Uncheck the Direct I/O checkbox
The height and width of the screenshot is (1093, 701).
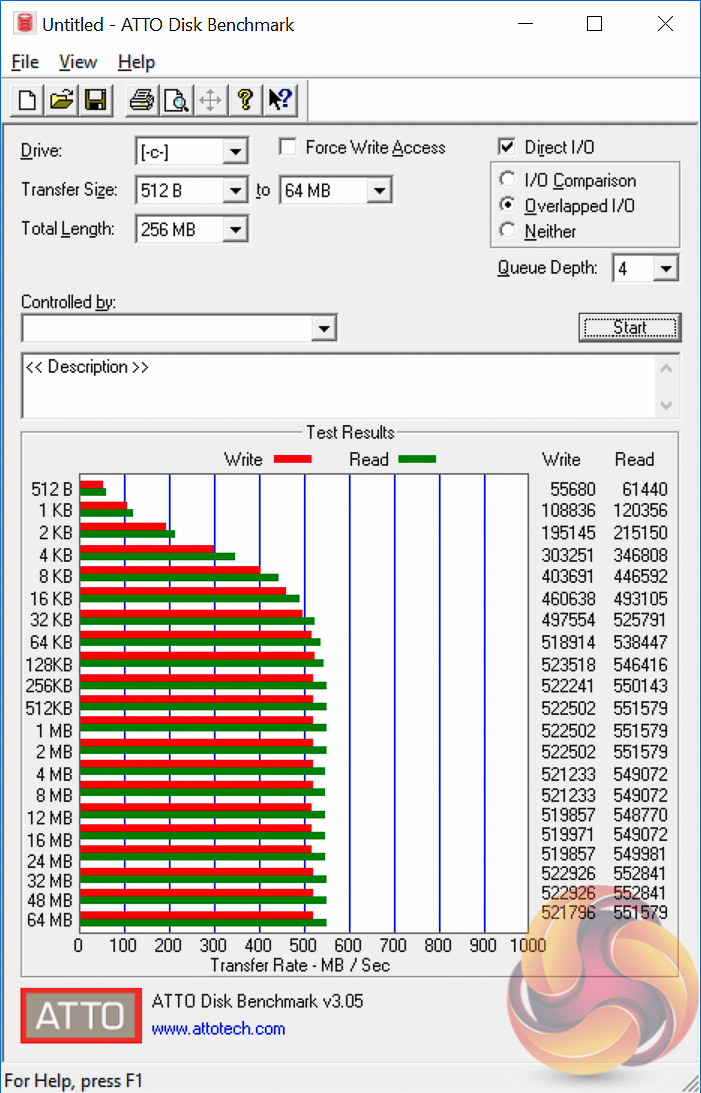[507, 146]
